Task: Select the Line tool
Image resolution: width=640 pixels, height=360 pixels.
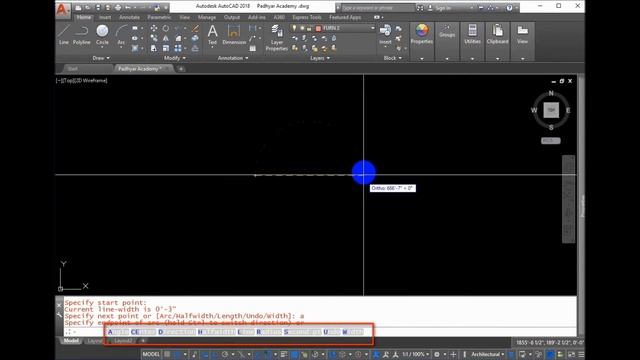Action: (x=64, y=34)
